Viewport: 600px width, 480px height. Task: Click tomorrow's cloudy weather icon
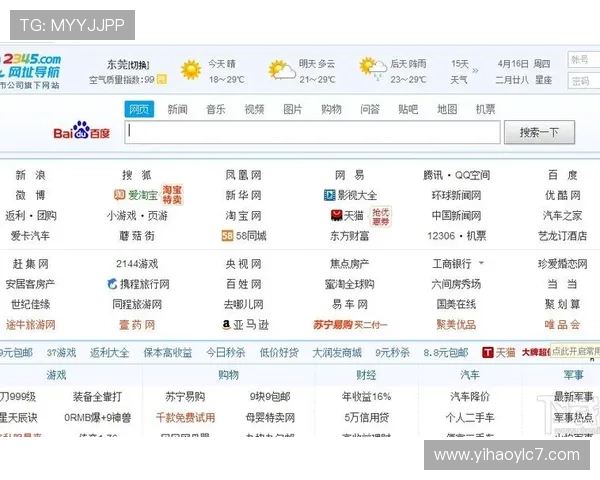(282, 70)
